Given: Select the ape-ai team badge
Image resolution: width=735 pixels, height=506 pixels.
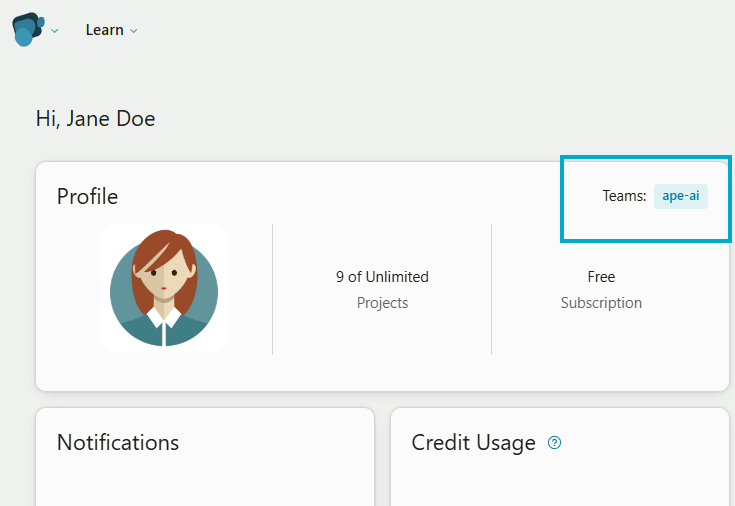Looking at the screenshot, I should [681, 196].
